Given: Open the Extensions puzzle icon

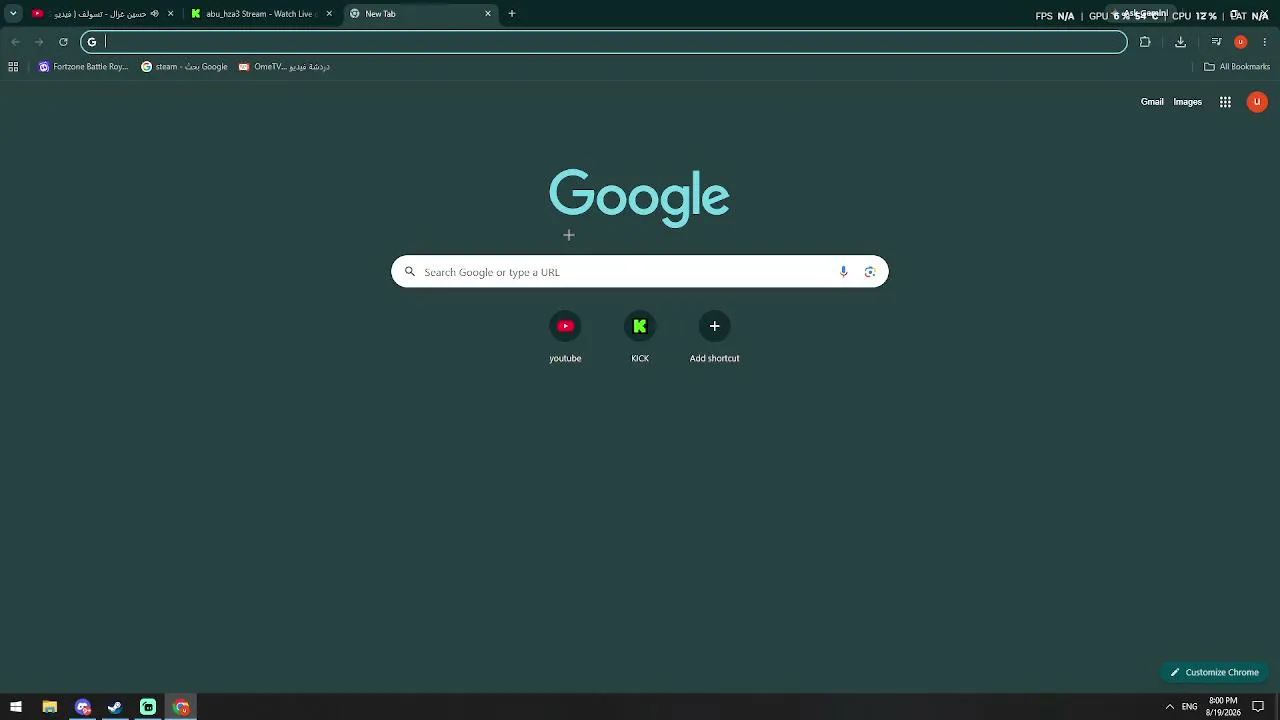Looking at the screenshot, I should coord(1145,42).
